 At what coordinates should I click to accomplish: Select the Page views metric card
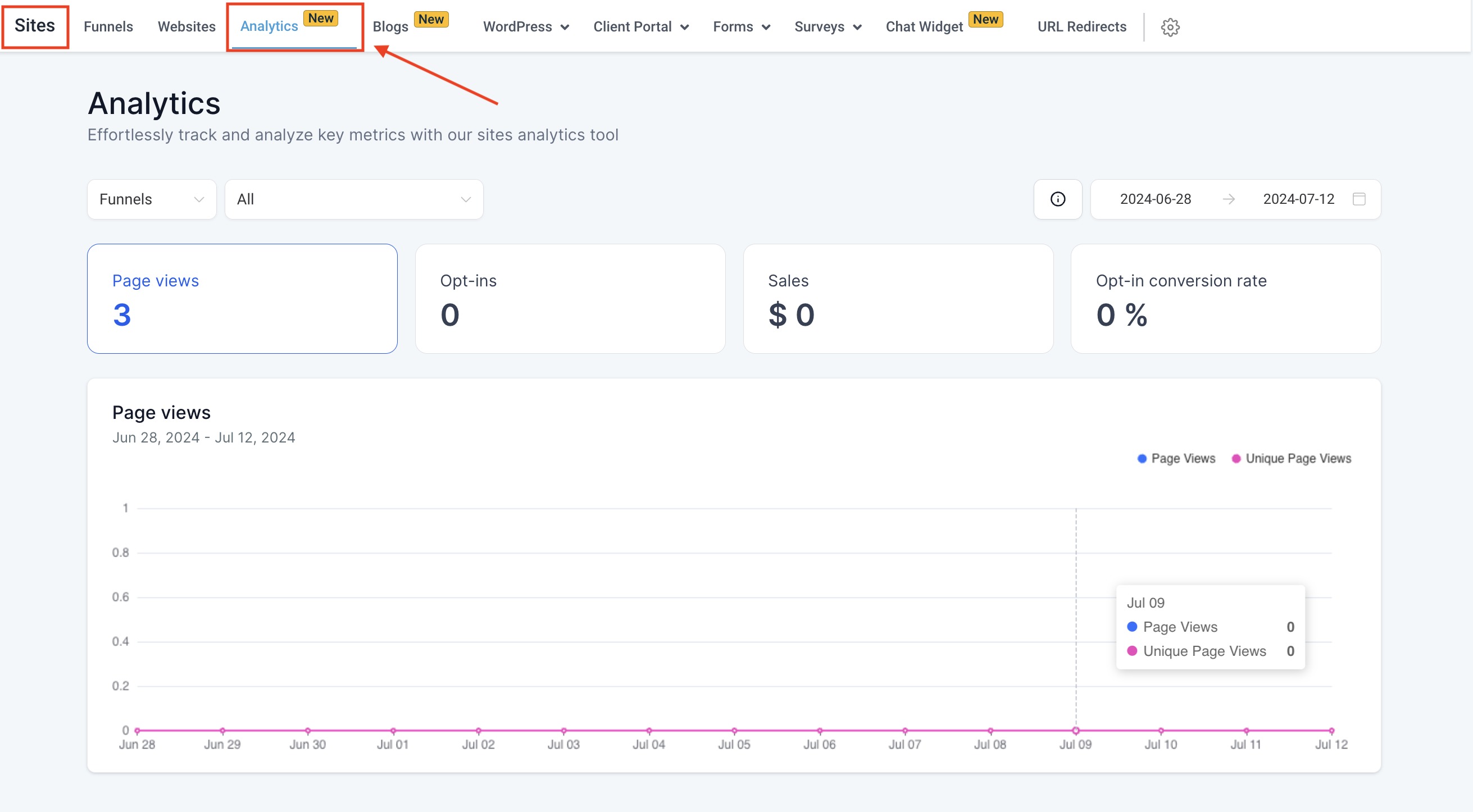[242, 298]
